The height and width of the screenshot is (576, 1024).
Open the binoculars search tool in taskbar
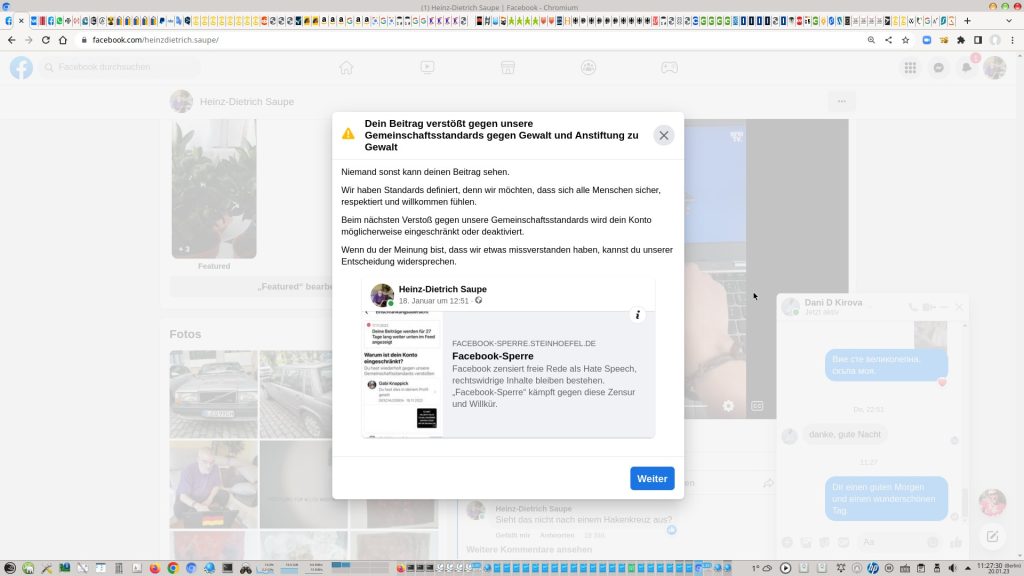246,568
